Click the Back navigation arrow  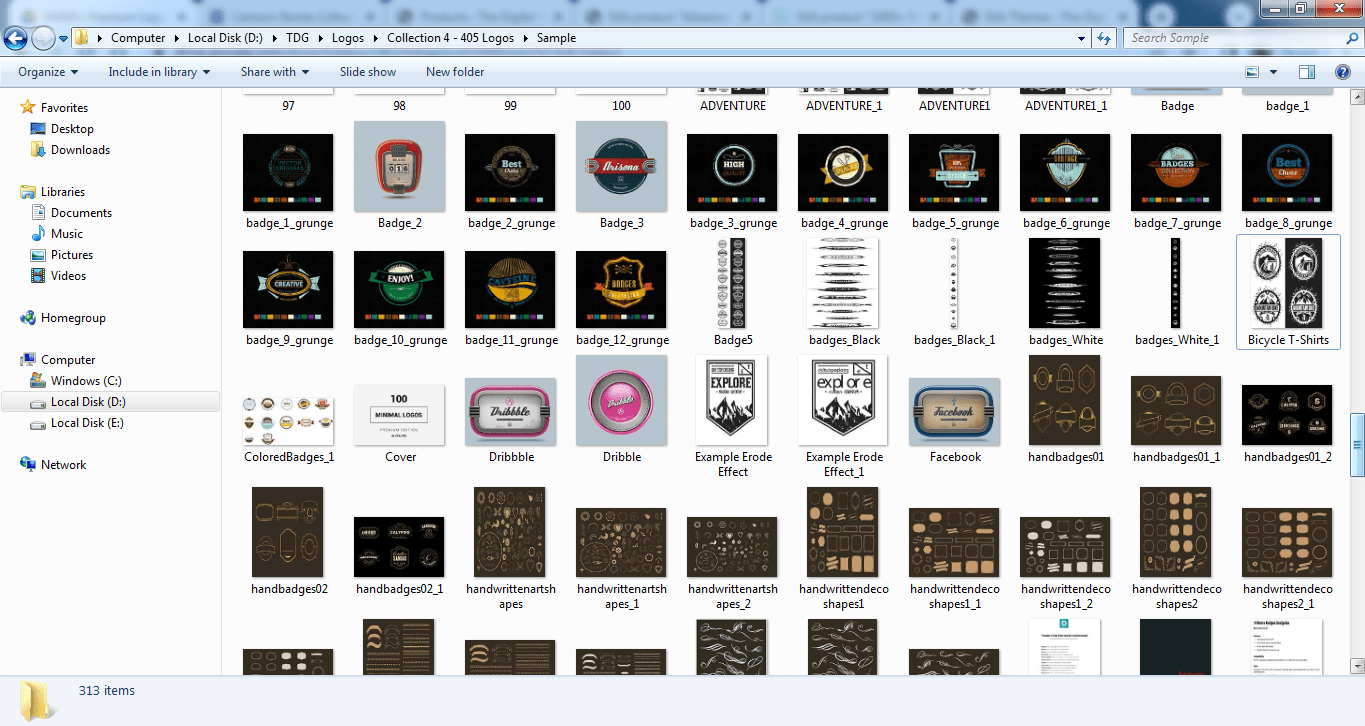tap(16, 39)
